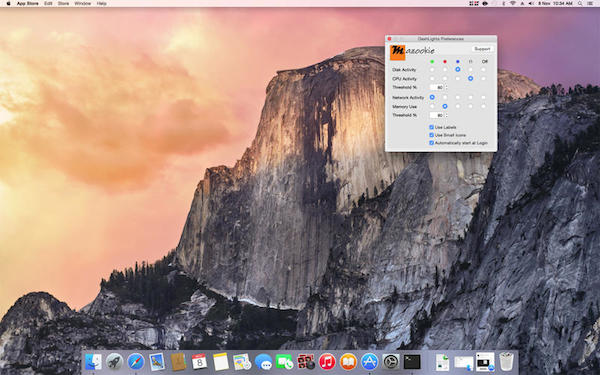
Task: Set Disk Activity to the green light
Action: click(x=432, y=70)
